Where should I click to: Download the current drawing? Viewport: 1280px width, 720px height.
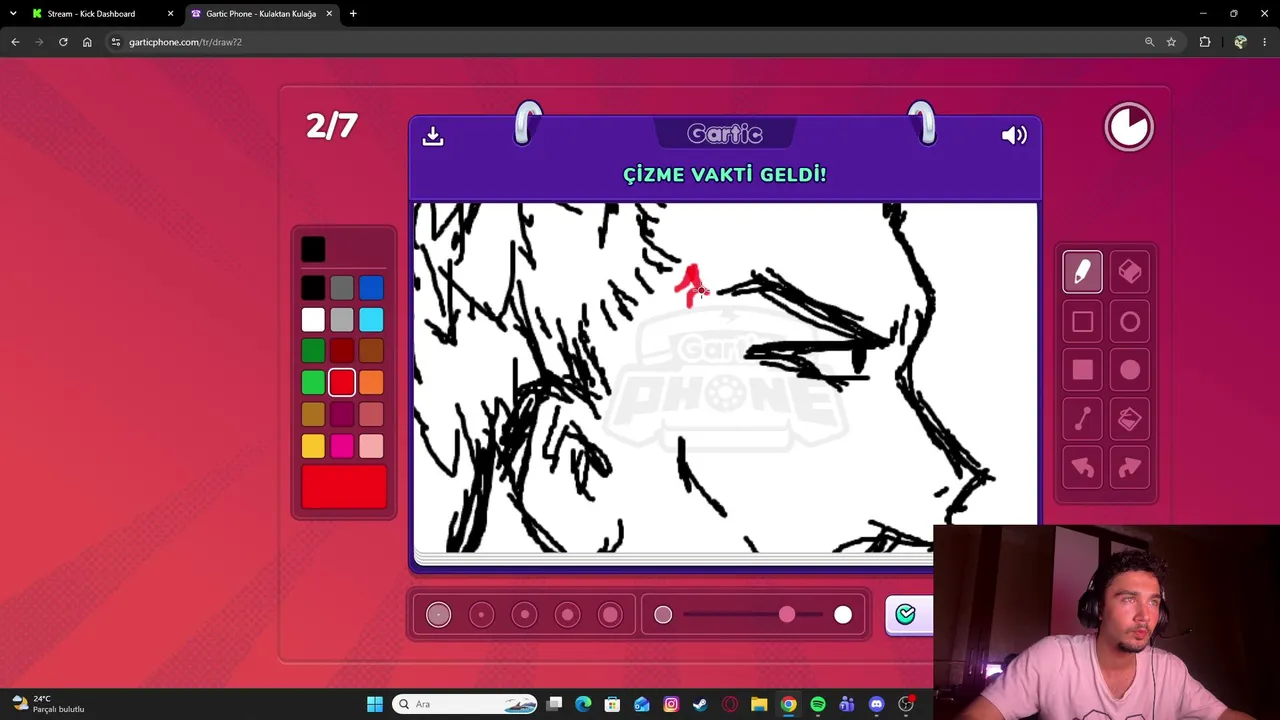pos(433,136)
